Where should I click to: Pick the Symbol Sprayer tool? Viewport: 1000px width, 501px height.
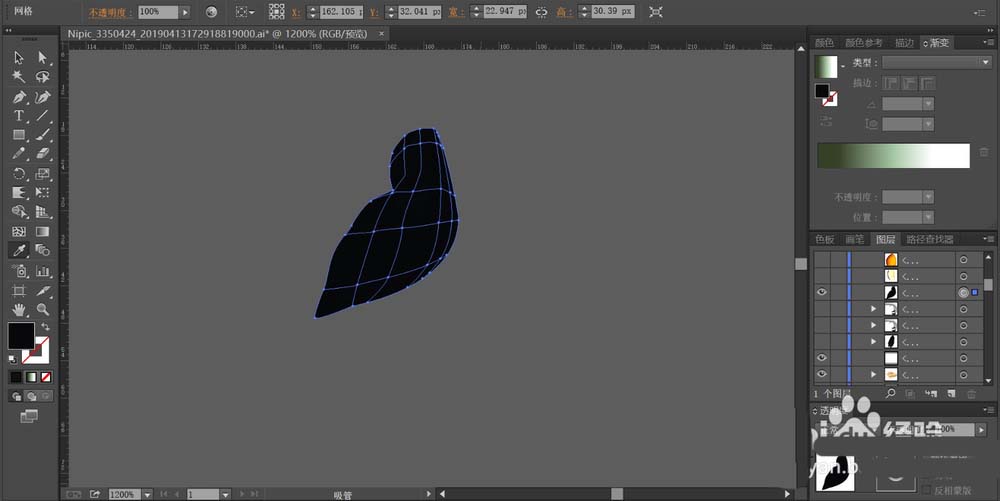coord(18,271)
